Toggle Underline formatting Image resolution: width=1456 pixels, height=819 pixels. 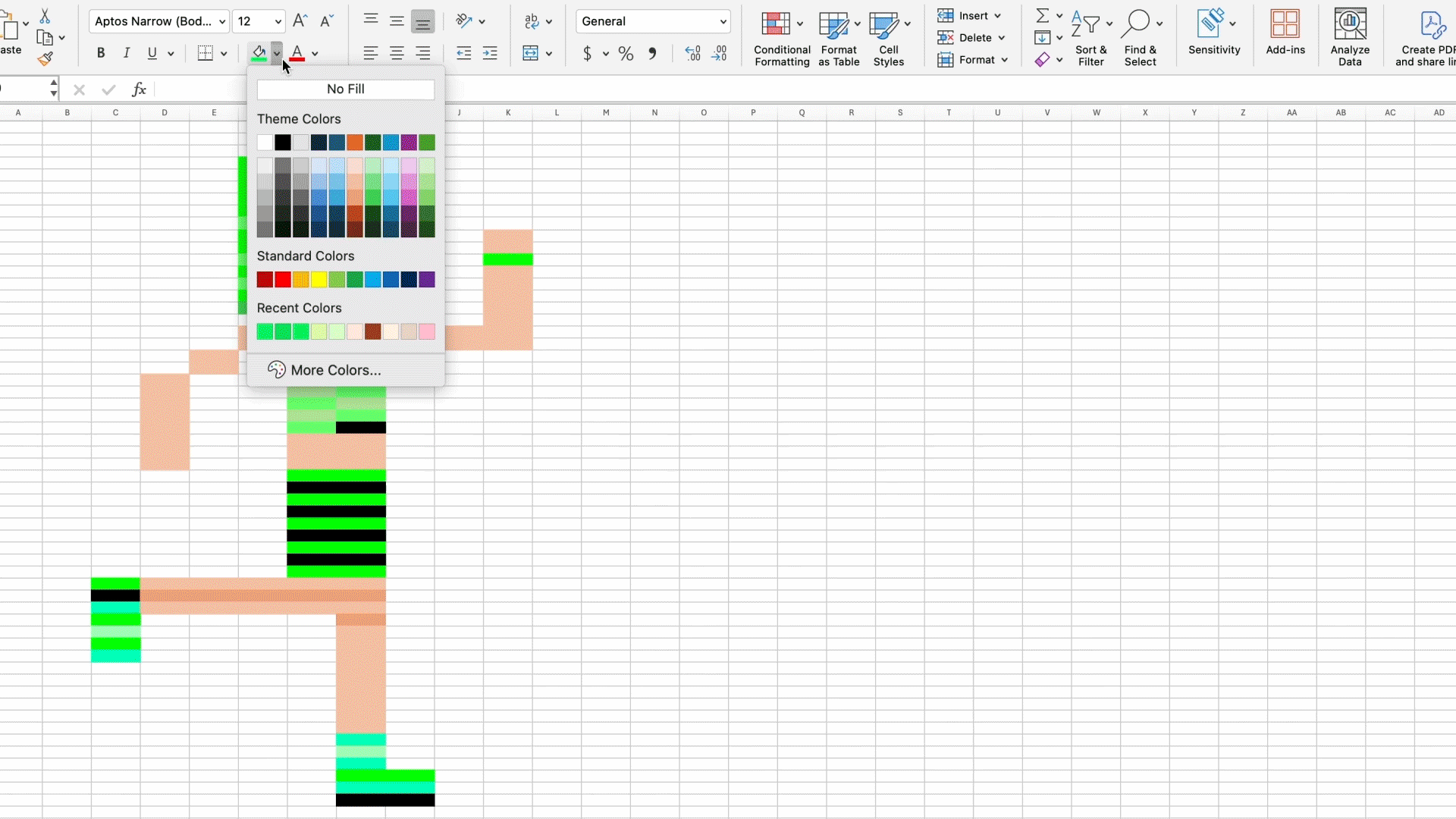click(x=152, y=53)
